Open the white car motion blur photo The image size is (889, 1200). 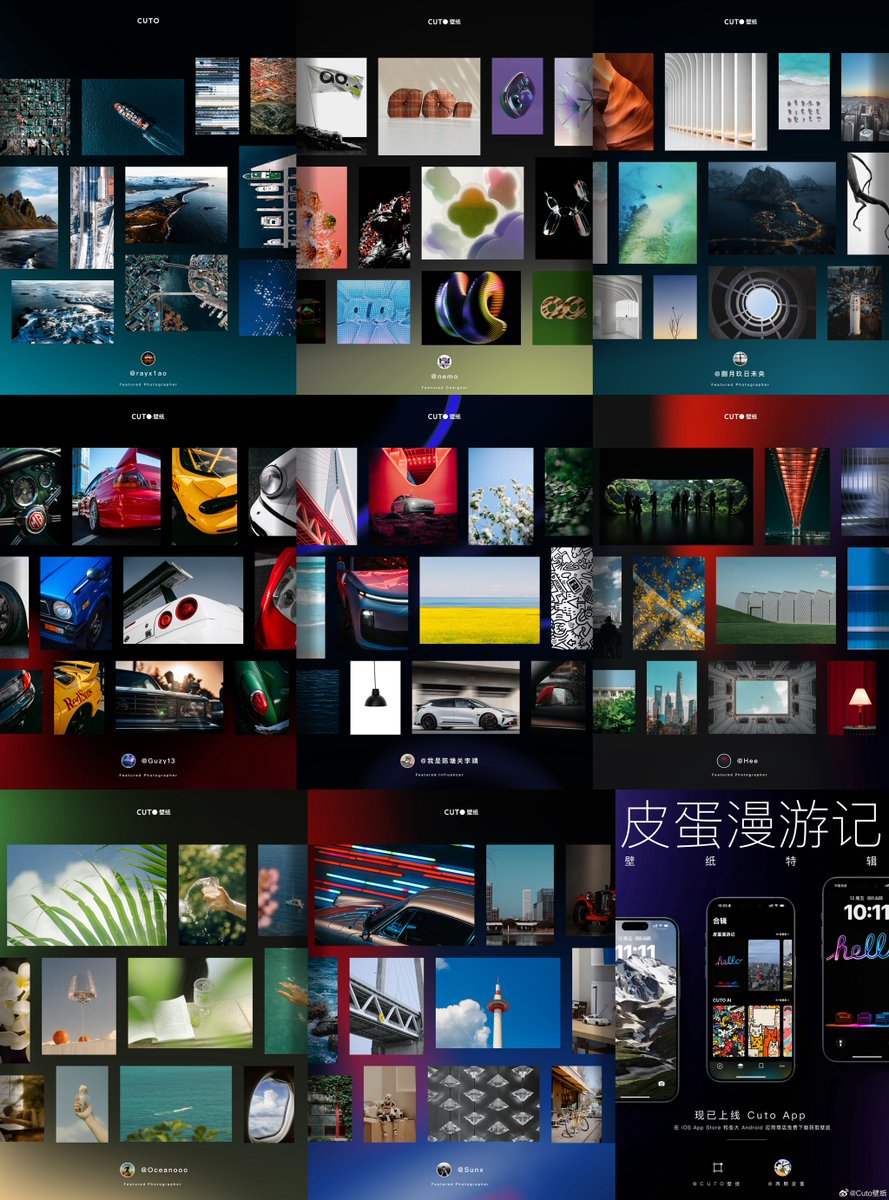pyautogui.click(x=466, y=697)
